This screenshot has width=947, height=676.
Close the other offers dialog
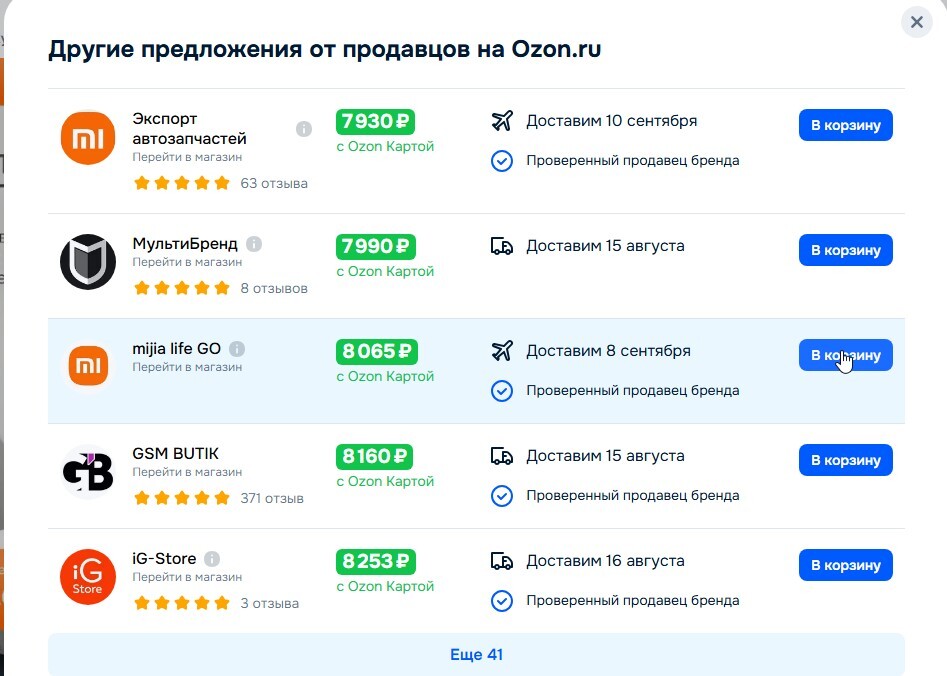click(916, 22)
